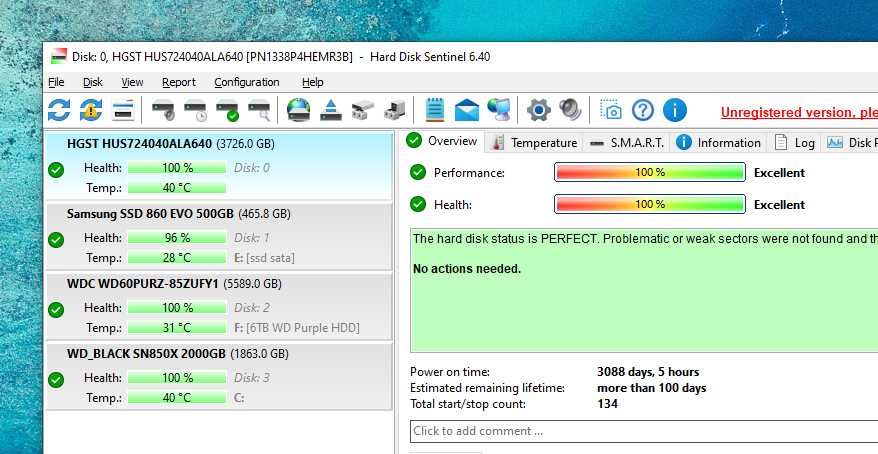
Task: Open the Help menu
Action: (312, 82)
